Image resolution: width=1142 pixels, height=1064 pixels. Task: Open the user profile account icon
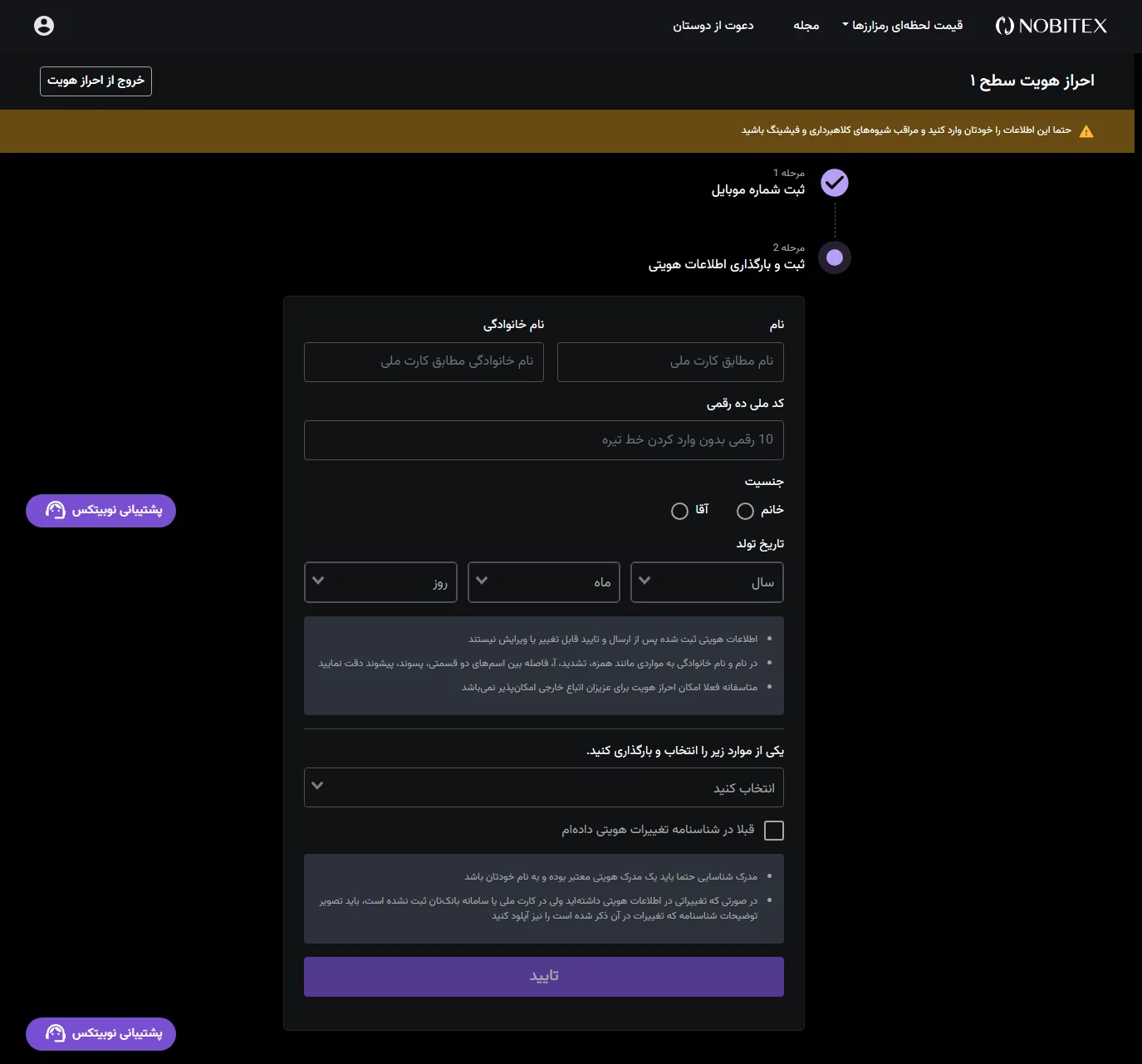(44, 26)
